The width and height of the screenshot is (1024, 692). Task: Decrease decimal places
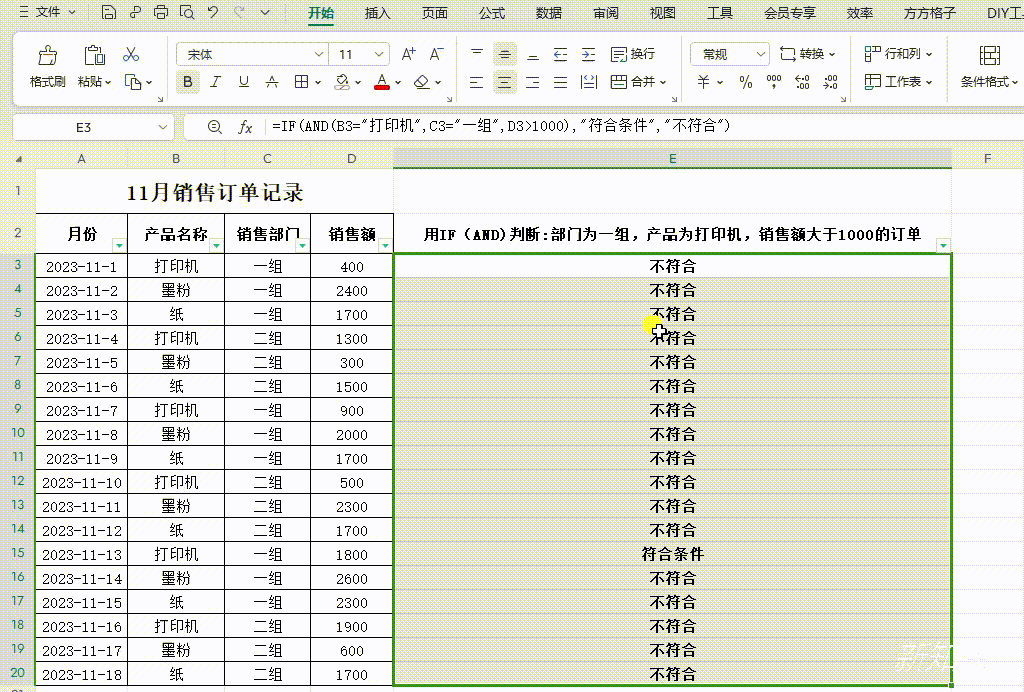830,82
